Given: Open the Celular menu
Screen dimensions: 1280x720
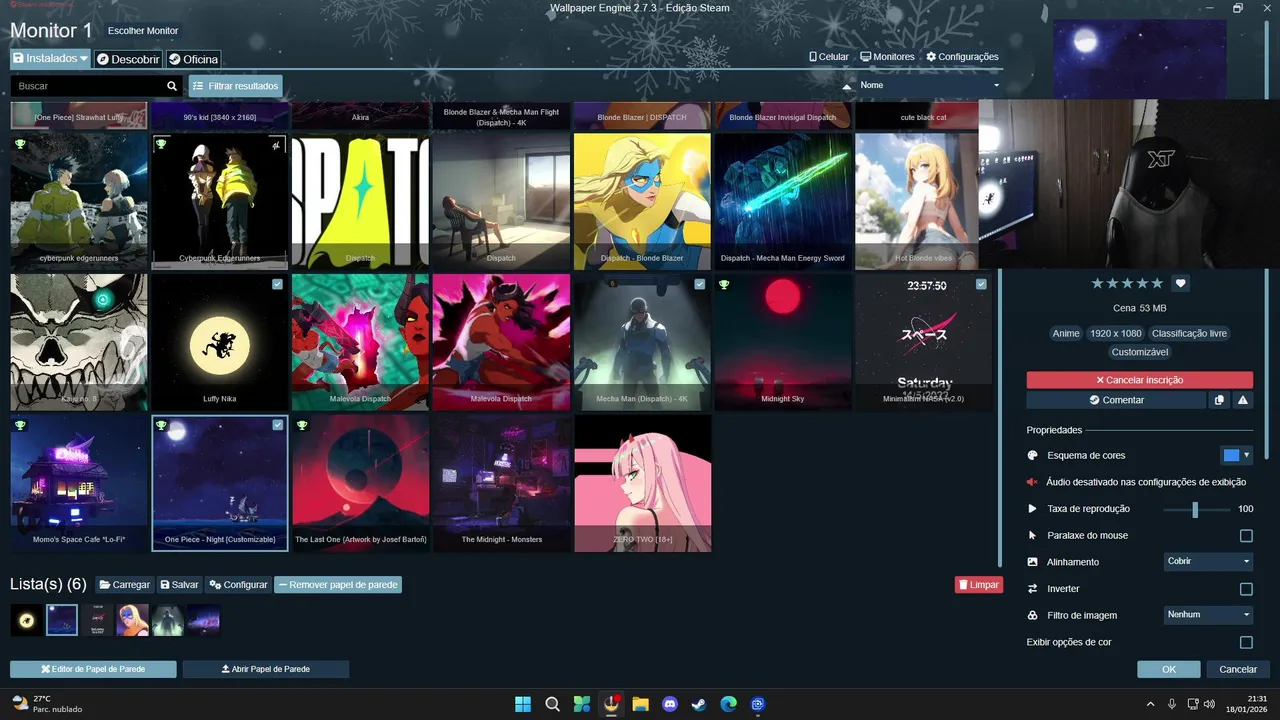Looking at the screenshot, I should [x=829, y=57].
